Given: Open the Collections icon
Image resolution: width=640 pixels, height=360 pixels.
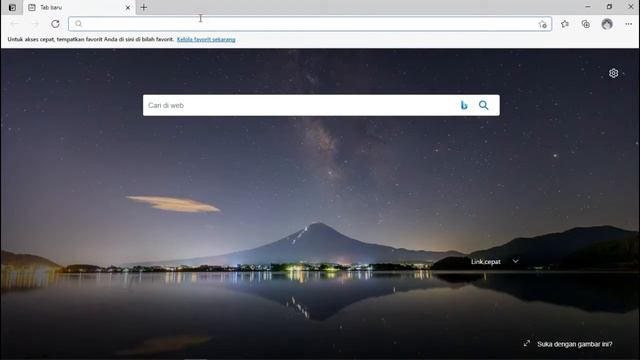Looking at the screenshot, I should (586, 24).
